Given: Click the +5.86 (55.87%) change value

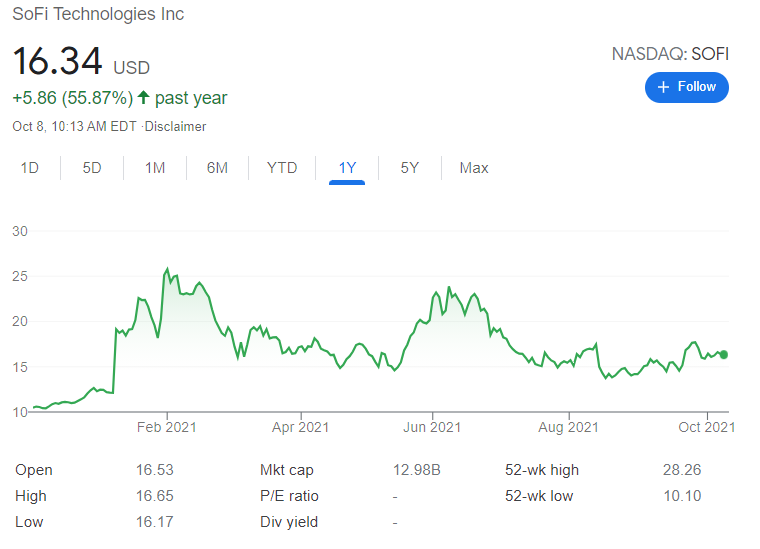Looking at the screenshot, I should 73,98.
